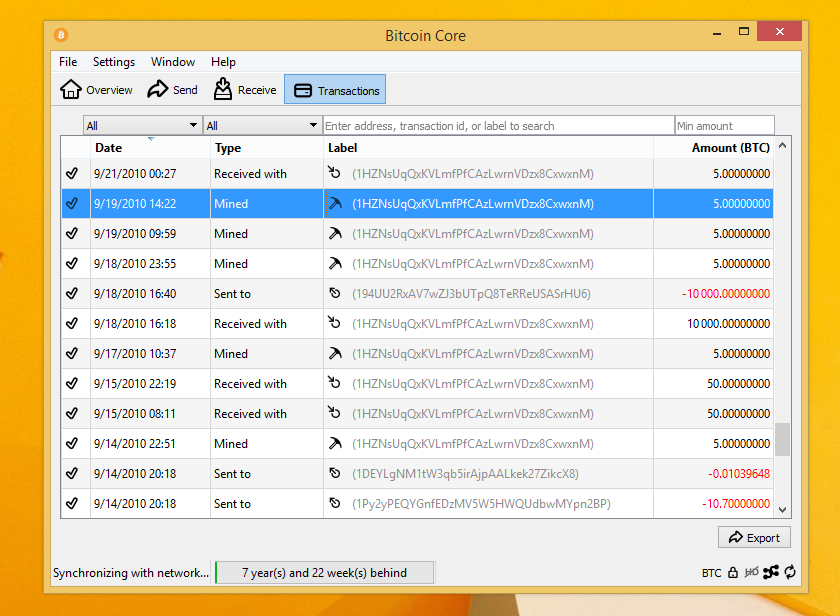Open the Window menu

coord(172,62)
